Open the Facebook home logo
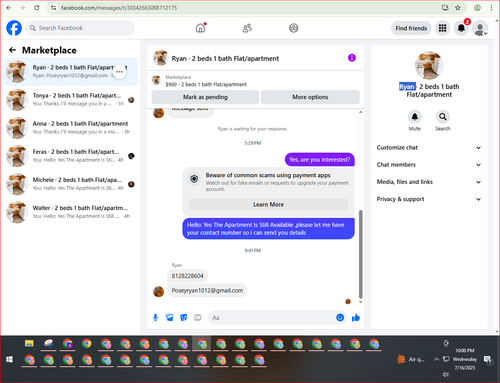This screenshot has width=500, height=383. pos(14,28)
